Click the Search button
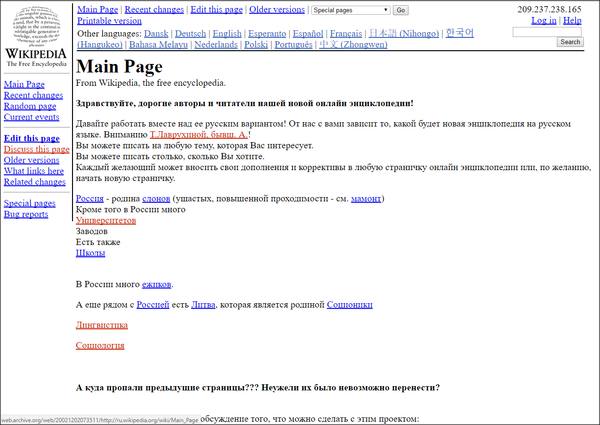Viewport: 600px width, 425px height. (x=570, y=42)
